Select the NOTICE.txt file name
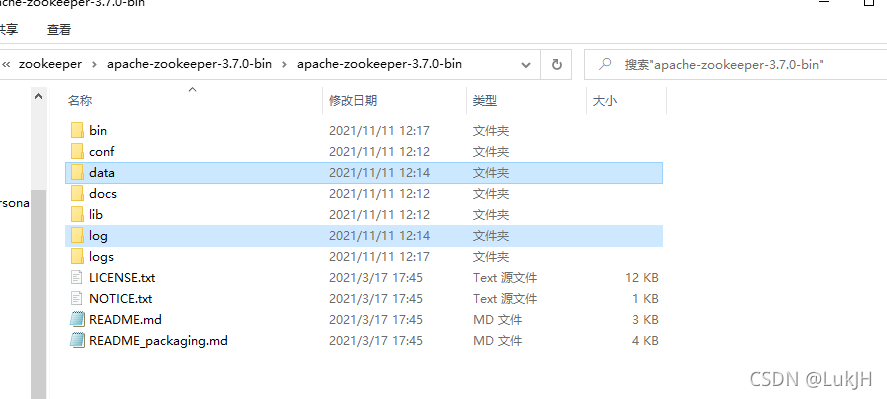This screenshot has width=887, height=399. [x=120, y=299]
